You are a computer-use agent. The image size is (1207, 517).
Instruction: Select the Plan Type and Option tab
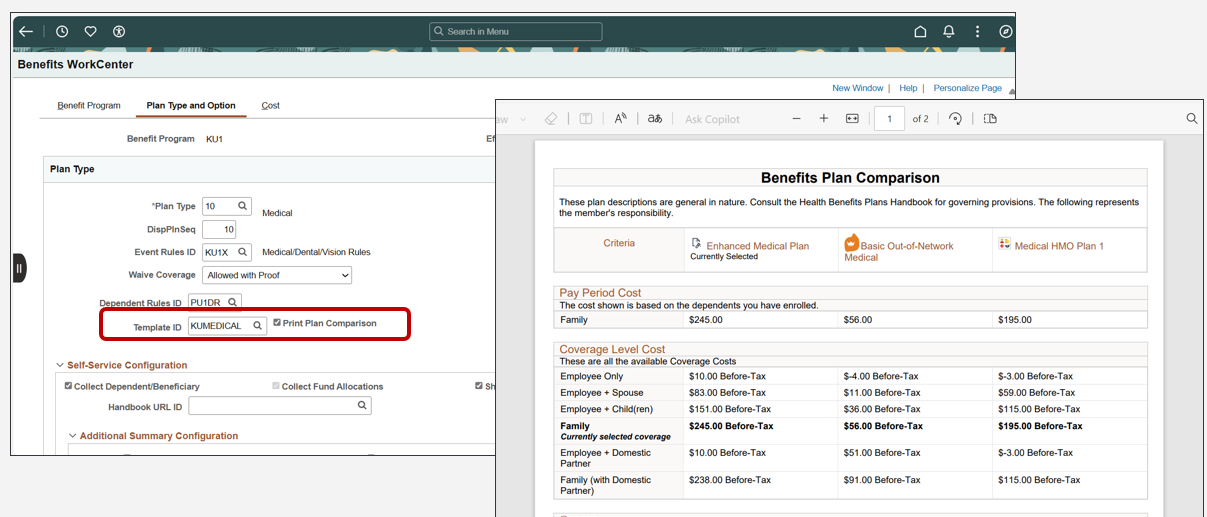(191, 105)
